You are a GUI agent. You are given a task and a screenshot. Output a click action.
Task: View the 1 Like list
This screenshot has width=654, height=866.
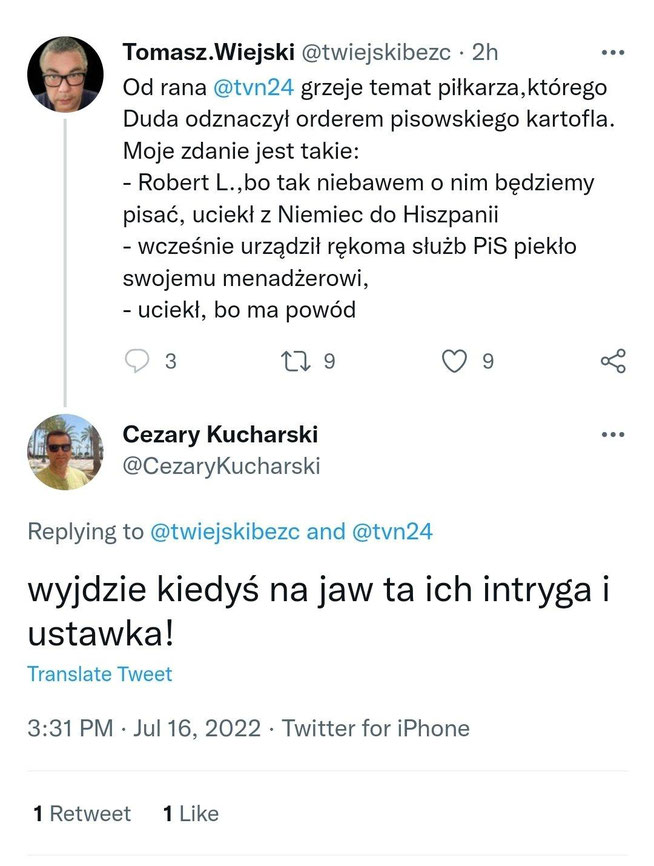coord(191,814)
